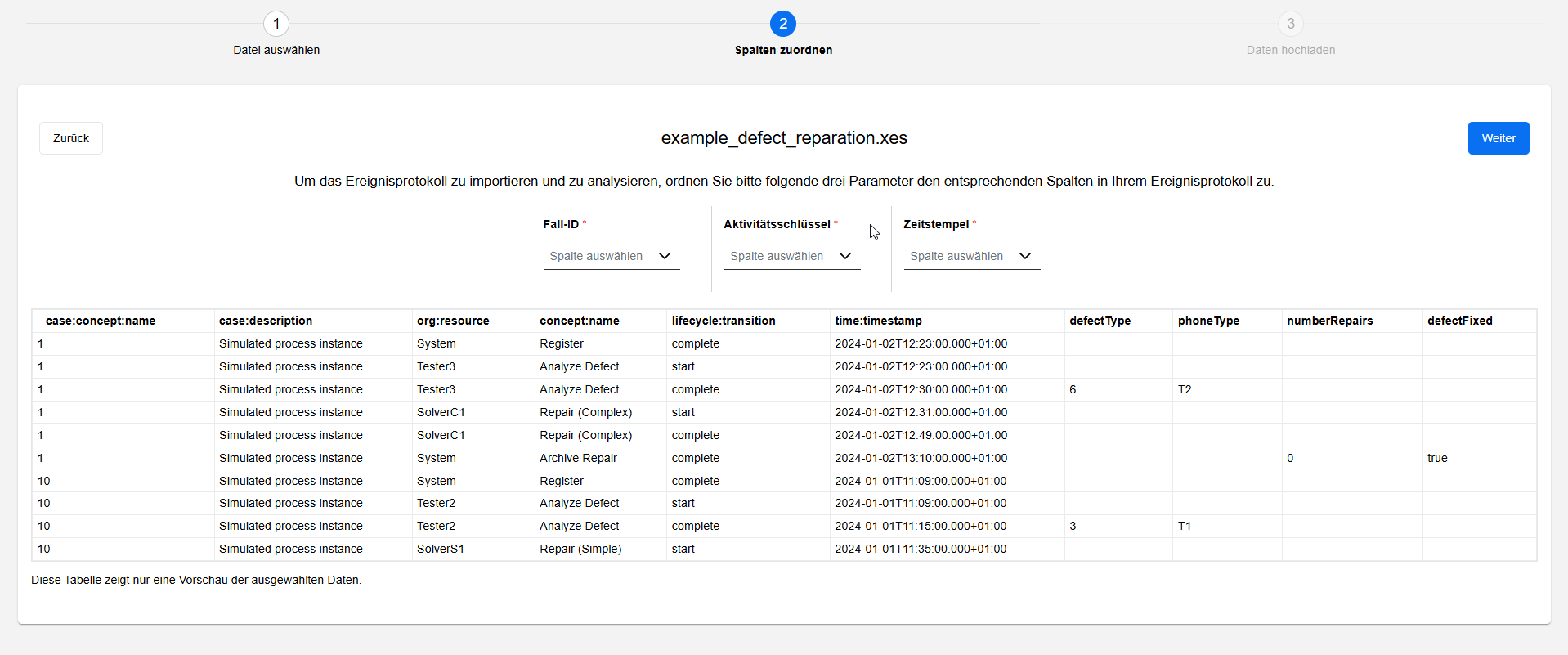Open the Fall-ID column dropdown
Screen dimensions: 1568x655
coord(611,256)
